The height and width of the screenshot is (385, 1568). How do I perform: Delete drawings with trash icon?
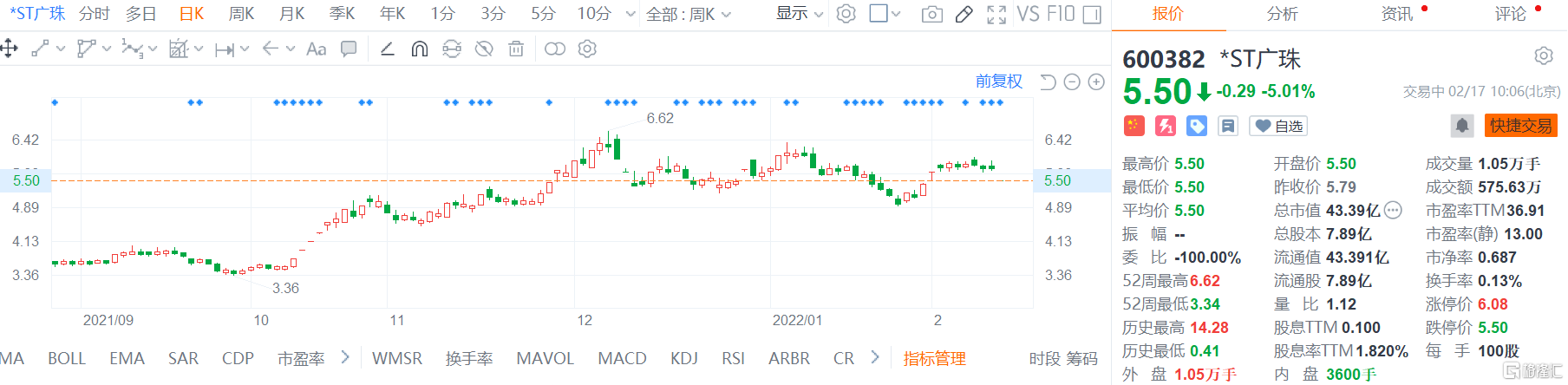click(x=516, y=49)
